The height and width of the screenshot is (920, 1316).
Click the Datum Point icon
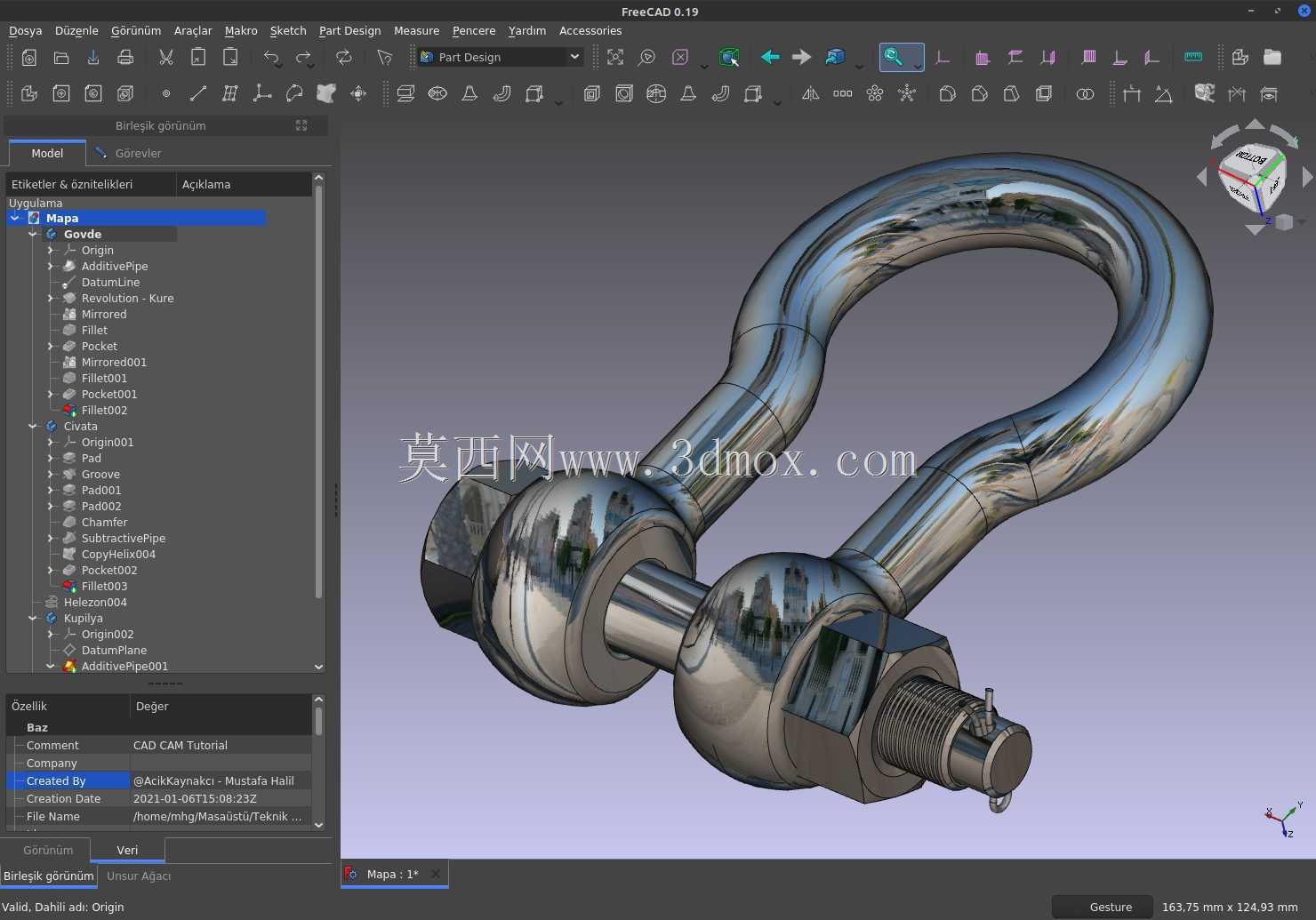click(166, 93)
